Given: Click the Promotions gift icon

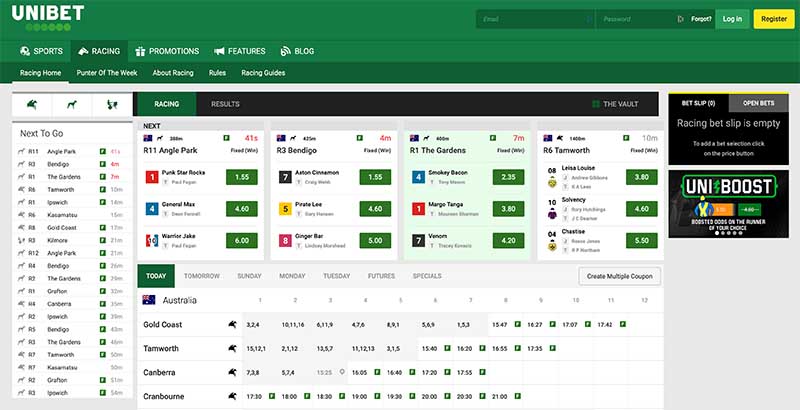Looking at the screenshot, I should [x=140, y=51].
